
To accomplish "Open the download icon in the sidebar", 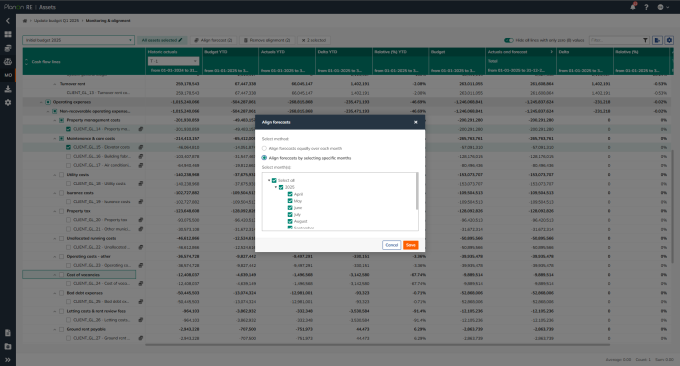I will (8, 89).
